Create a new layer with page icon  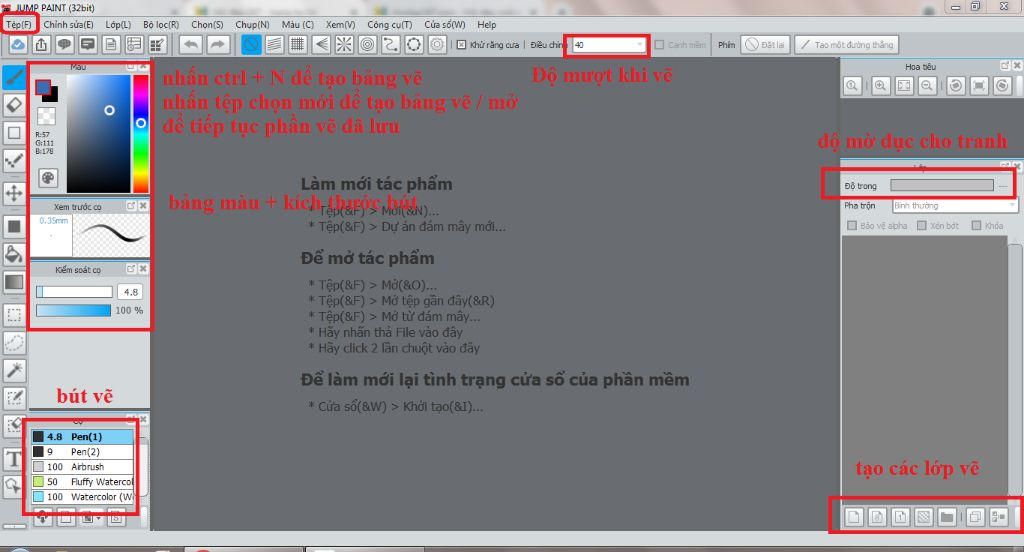tap(854, 517)
